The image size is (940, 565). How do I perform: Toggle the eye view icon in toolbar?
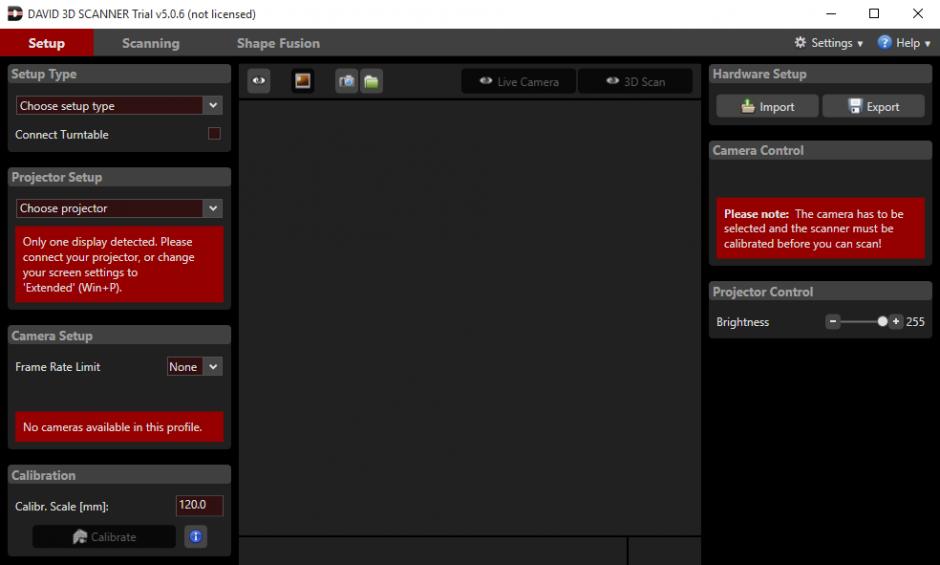point(258,81)
